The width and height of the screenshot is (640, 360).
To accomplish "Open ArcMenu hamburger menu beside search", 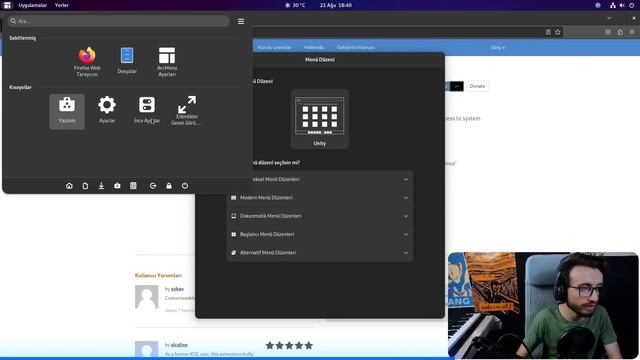I will 241,21.
